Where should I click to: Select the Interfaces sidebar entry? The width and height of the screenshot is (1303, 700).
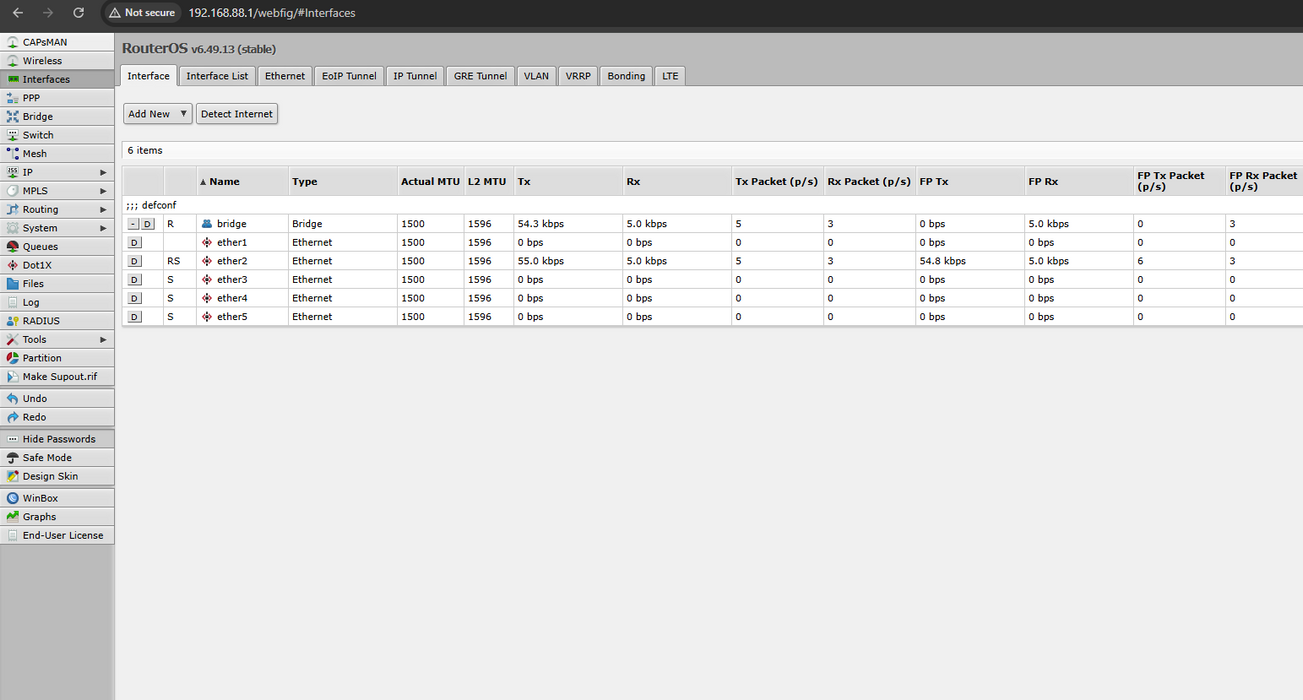coord(57,79)
